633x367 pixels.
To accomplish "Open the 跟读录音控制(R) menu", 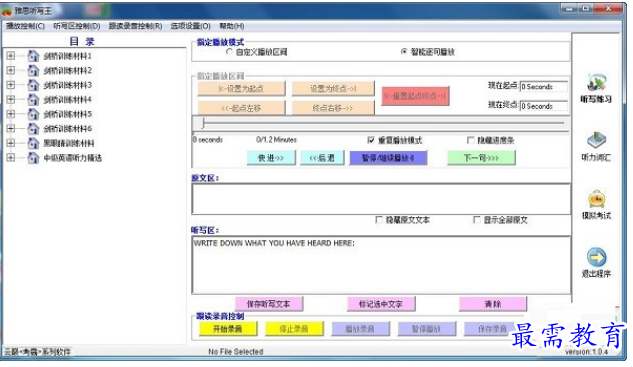I will (x=135, y=26).
